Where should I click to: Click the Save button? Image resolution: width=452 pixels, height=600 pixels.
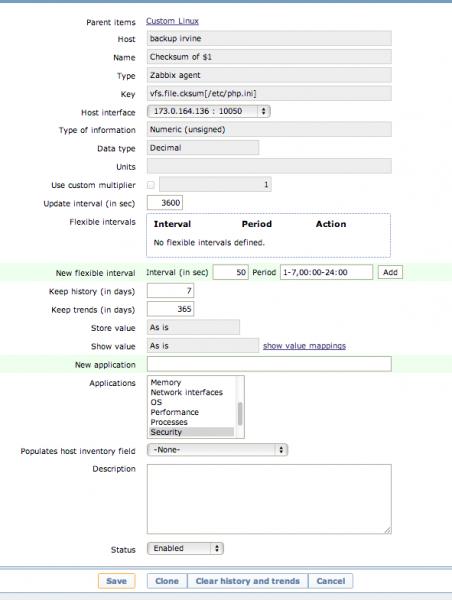tap(116, 581)
